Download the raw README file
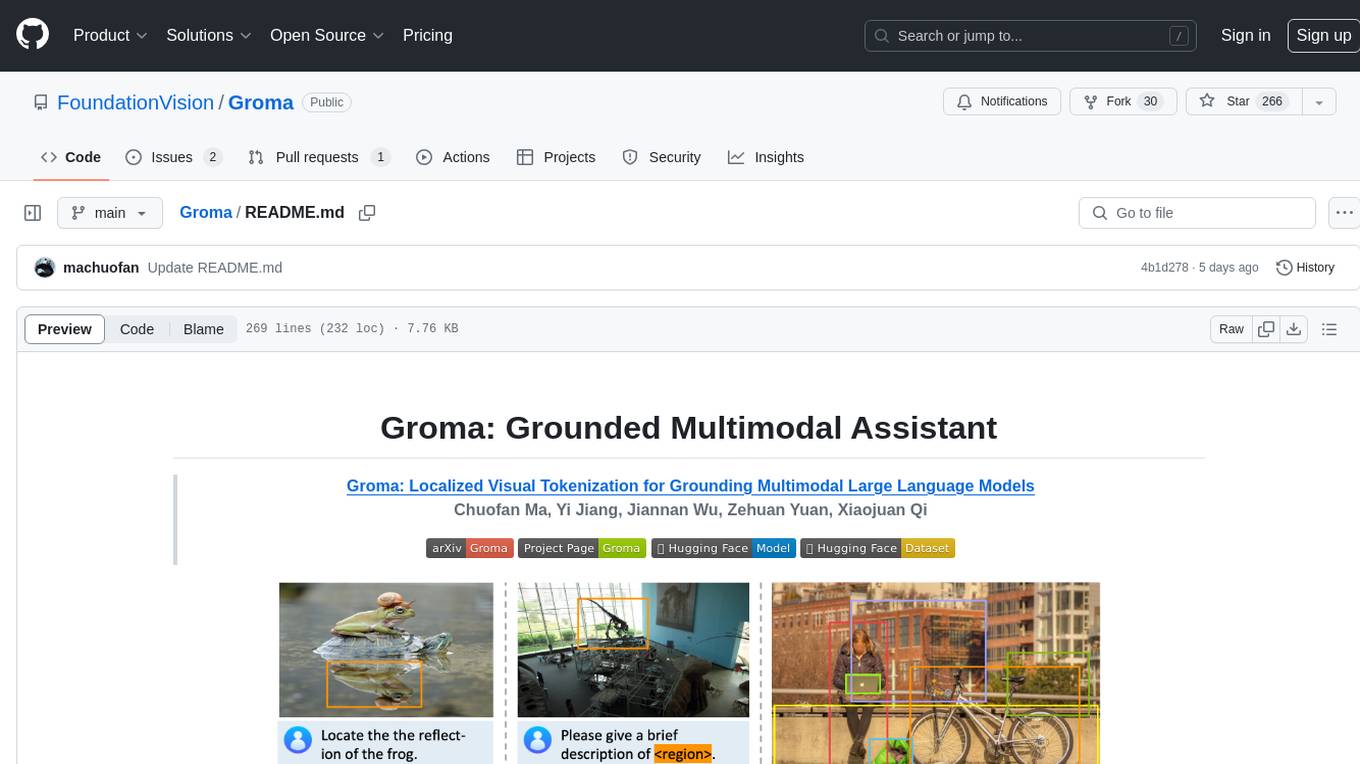The height and width of the screenshot is (764, 1360). point(1293,329)
